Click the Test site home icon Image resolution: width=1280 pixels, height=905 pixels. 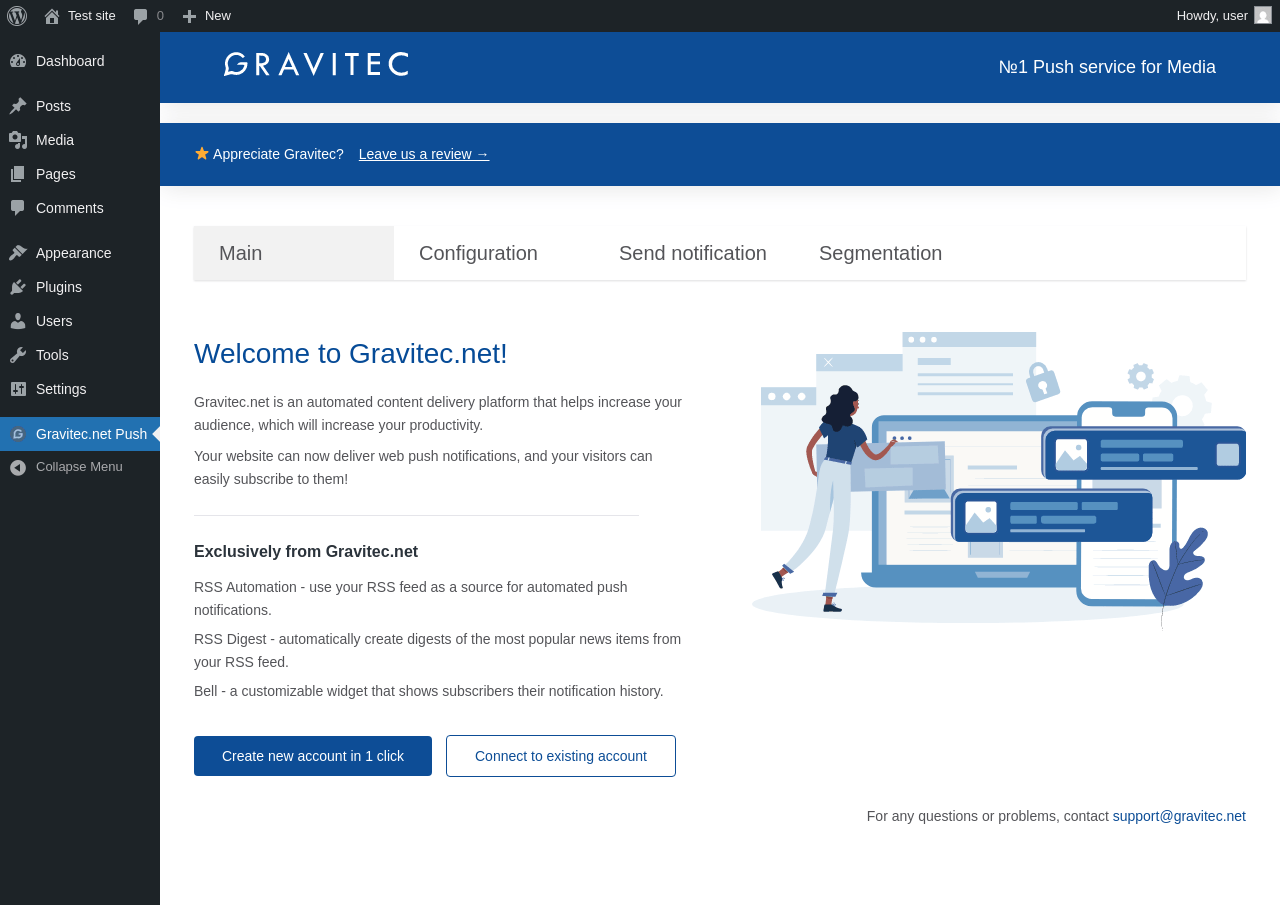[x=52, y=16]
